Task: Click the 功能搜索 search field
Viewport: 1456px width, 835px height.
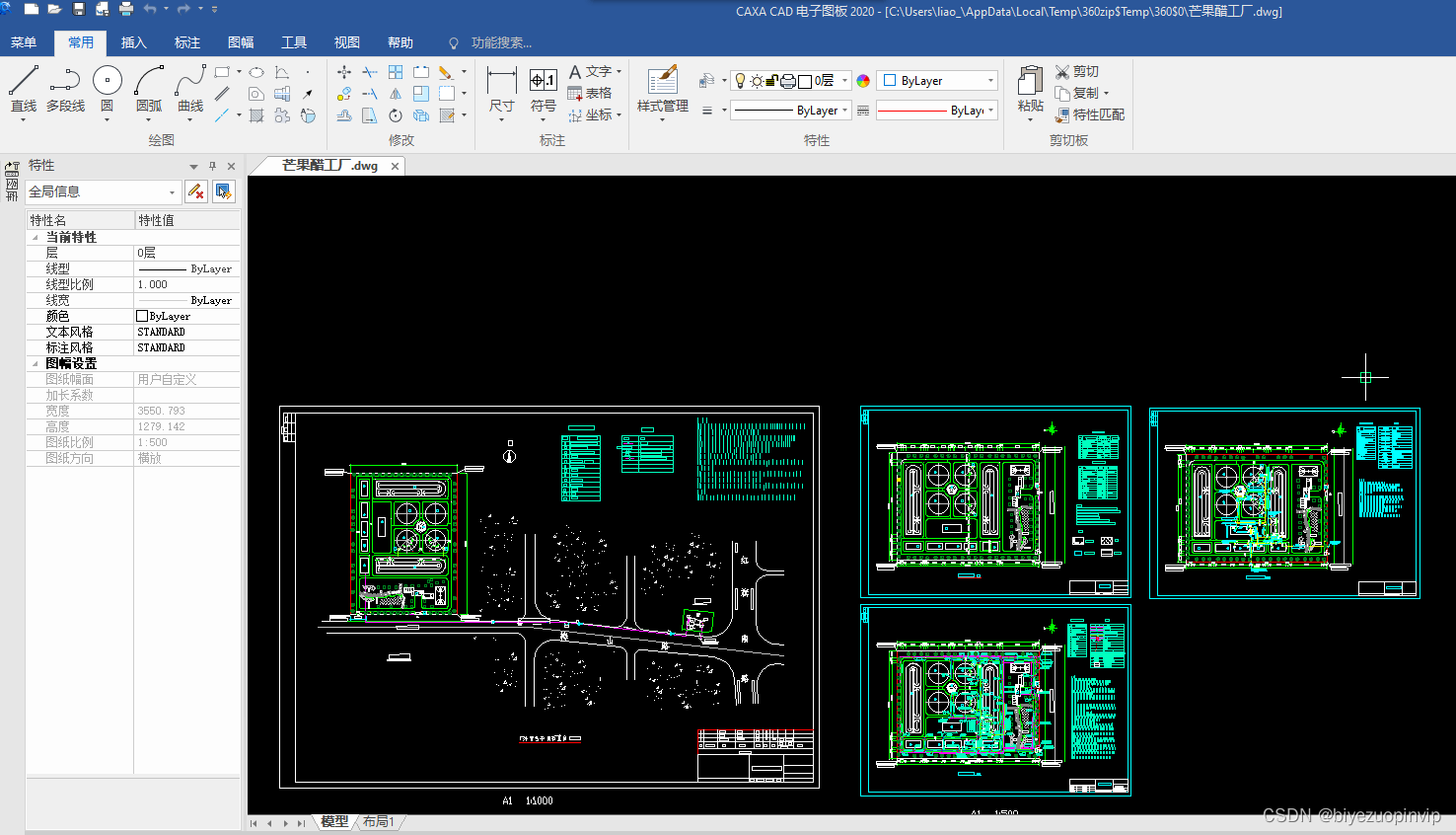Action: click(501, 42)
